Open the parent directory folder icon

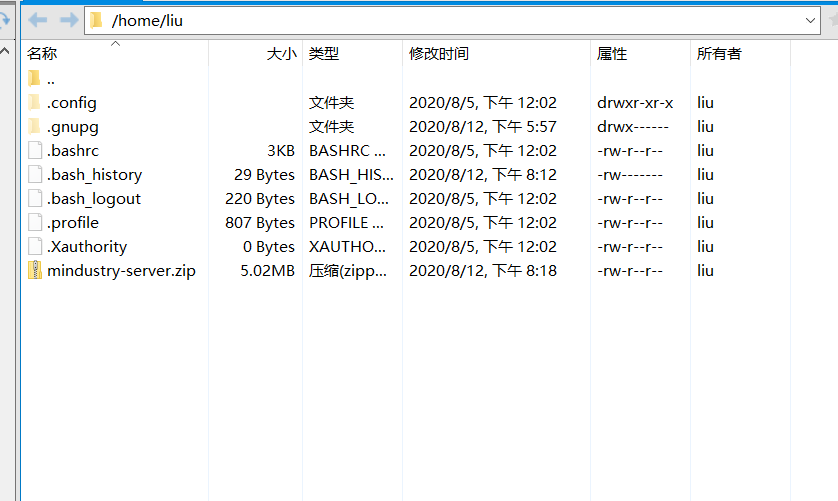point(35,78)
